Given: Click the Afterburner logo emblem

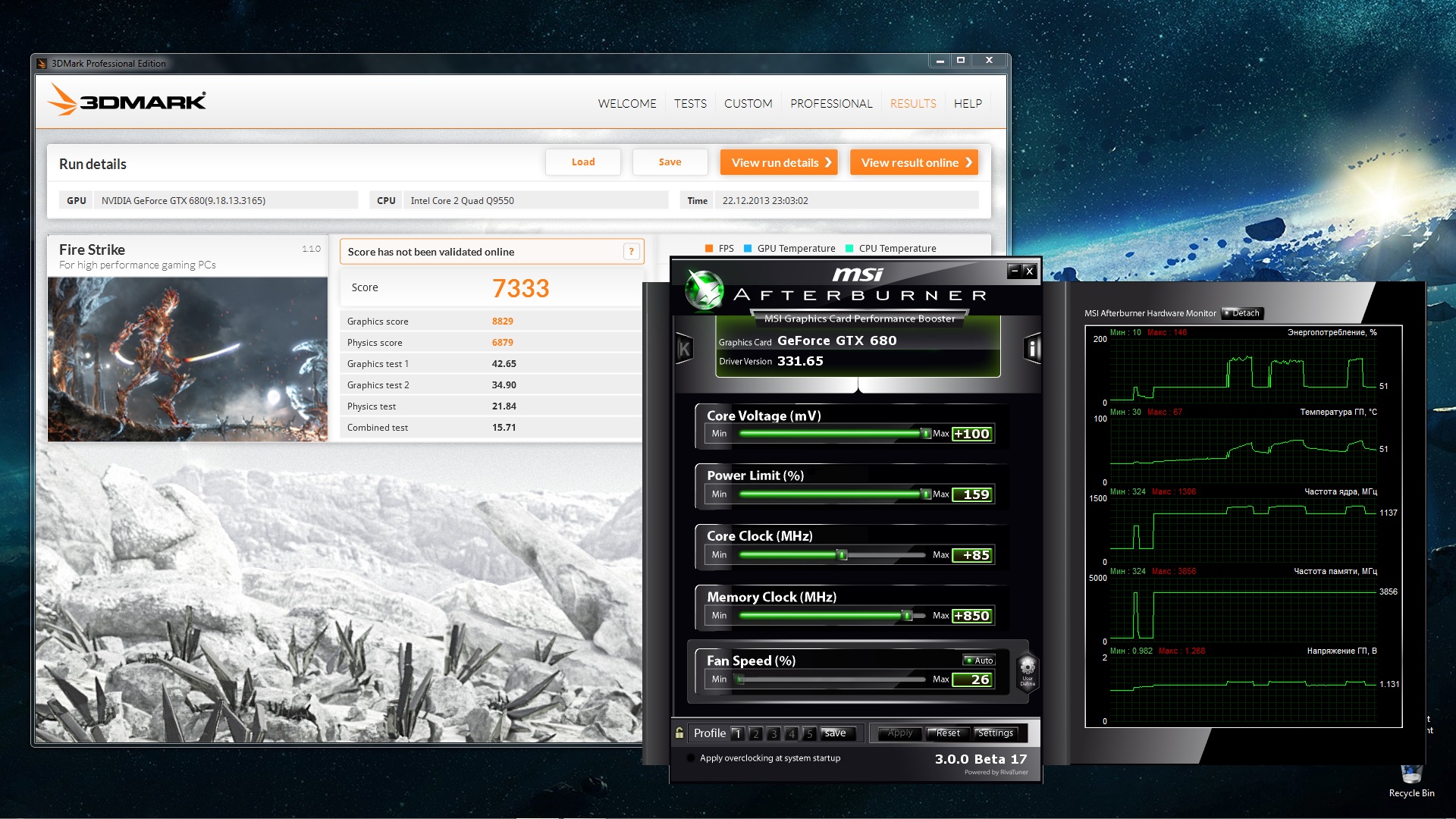Looking at the screenshot, I should pos(704,290).
